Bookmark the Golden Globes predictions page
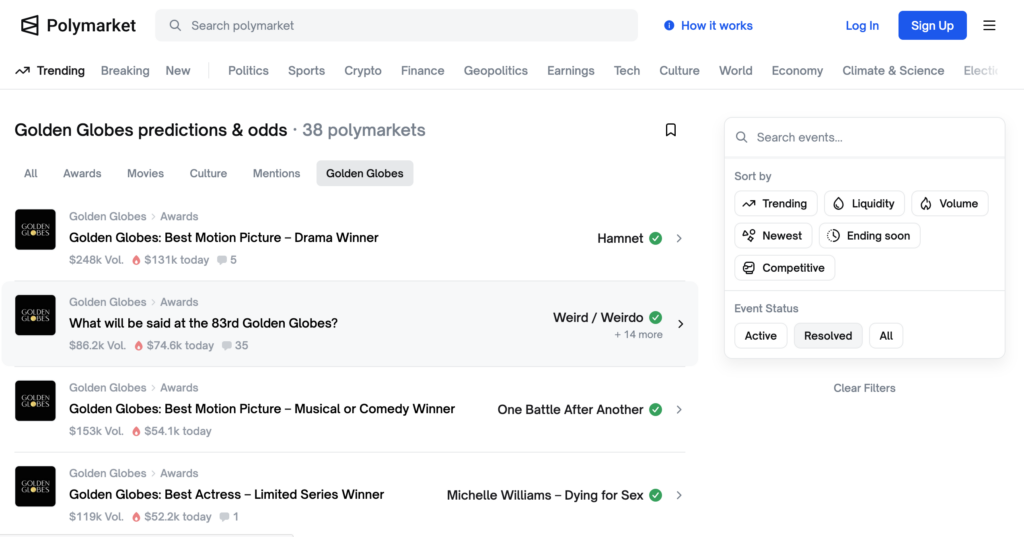The image size is (1024, 537). 671,130
